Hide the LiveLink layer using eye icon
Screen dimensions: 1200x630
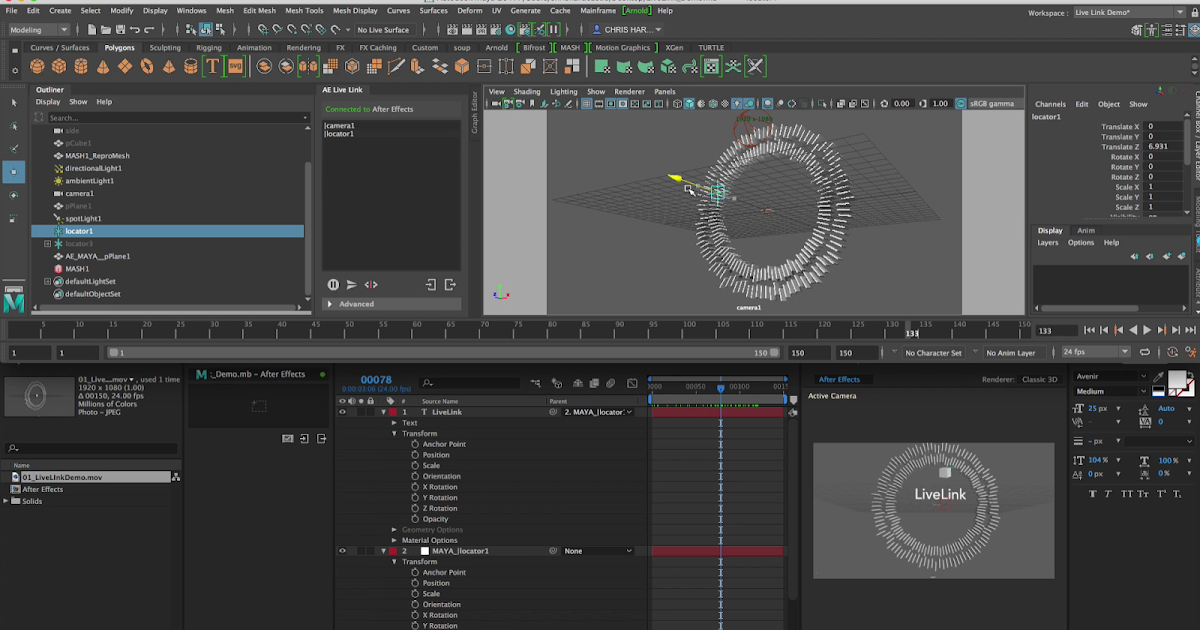click(343, 412)
